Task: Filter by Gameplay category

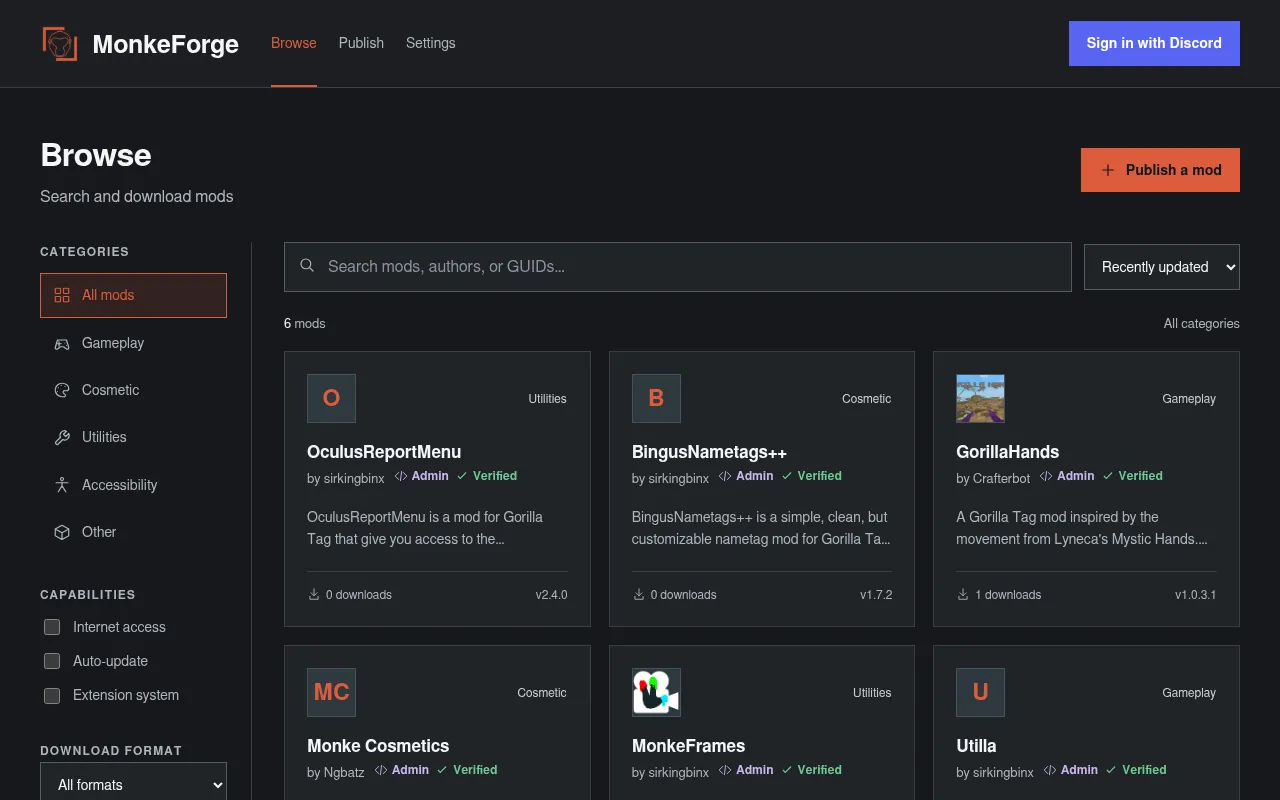Action: click(133, 343)
